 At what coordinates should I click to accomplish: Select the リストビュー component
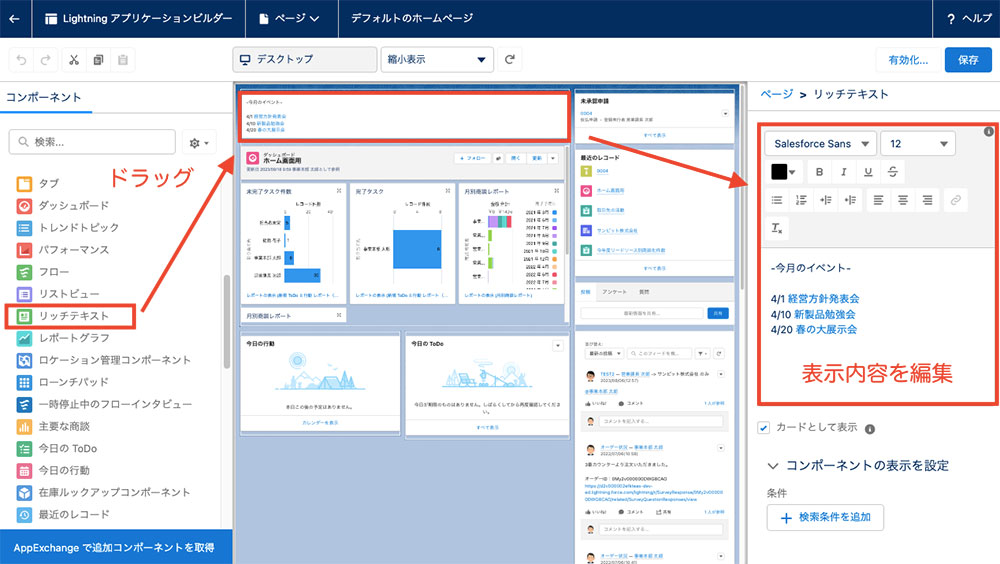click(59, 293)
